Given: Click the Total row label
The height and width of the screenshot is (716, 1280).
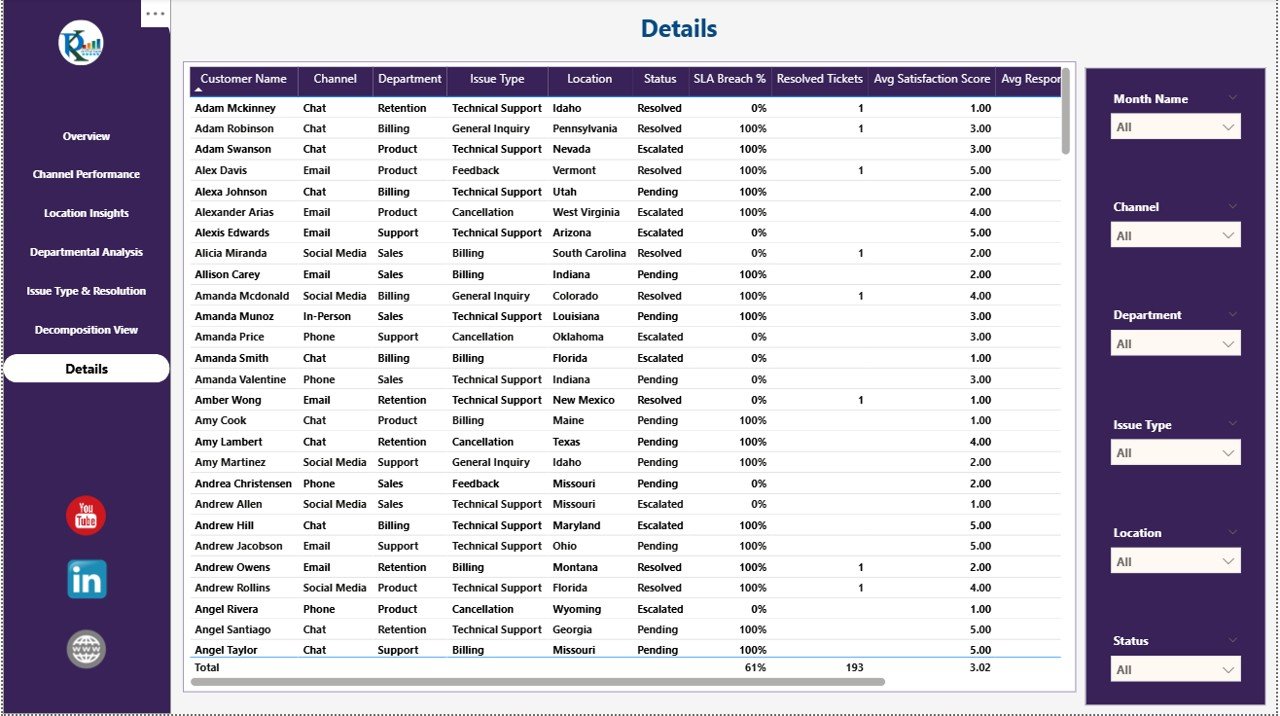Looking at the screenshot, I should [206, 667].
